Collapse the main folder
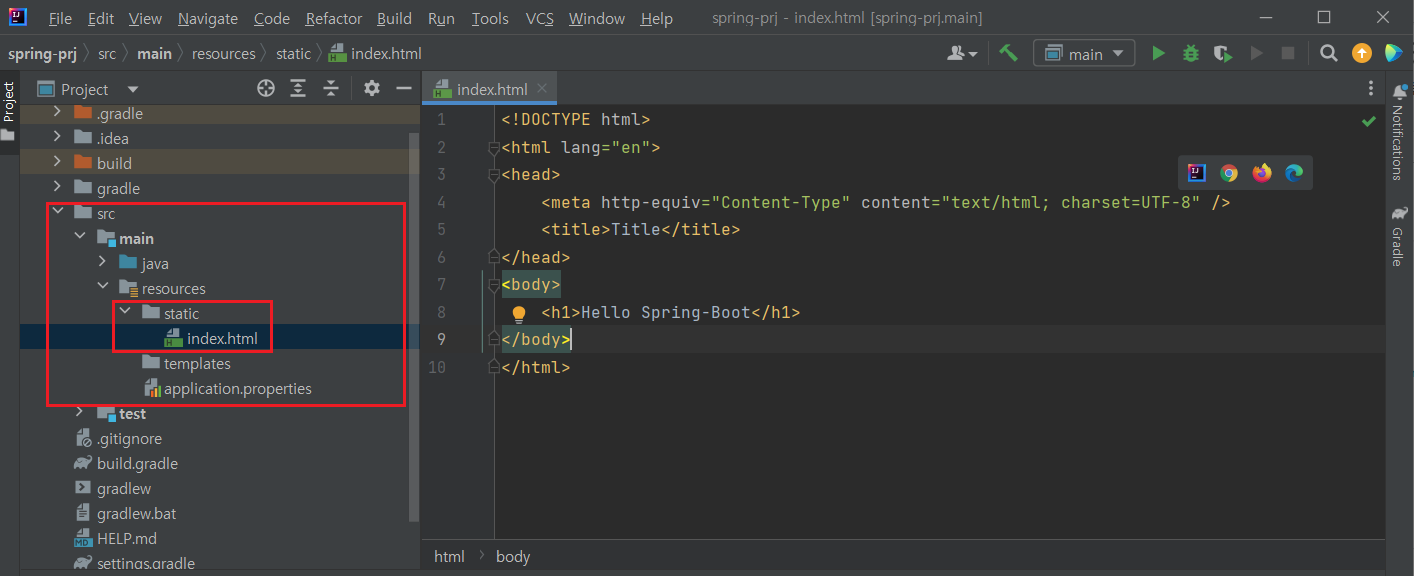The width and height of the screenshot is (1414, 576). 79,238
